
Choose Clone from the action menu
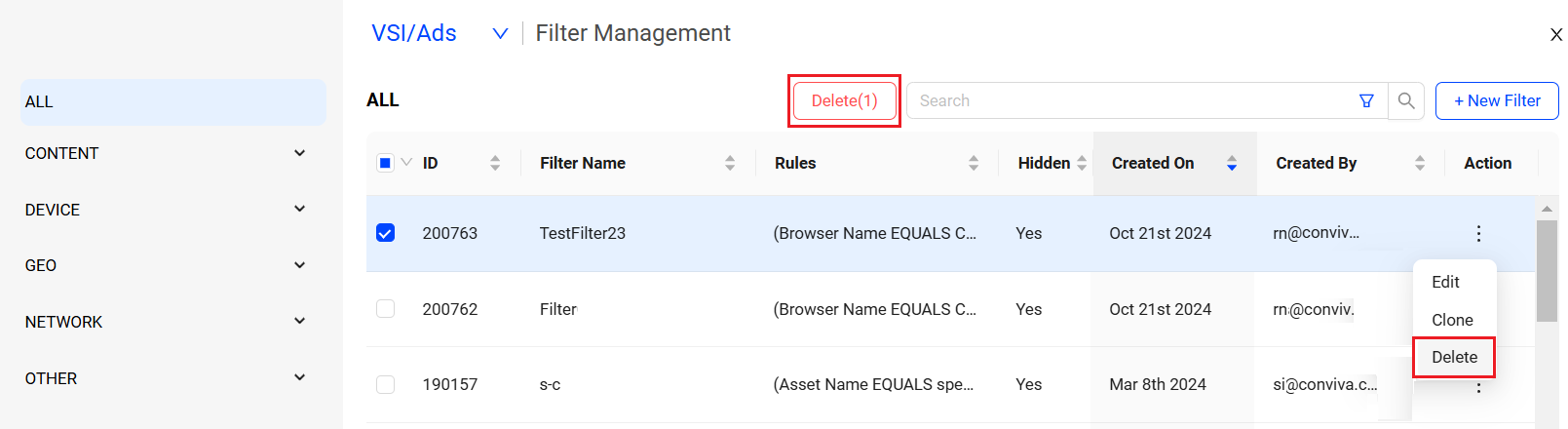[1452, 320]
